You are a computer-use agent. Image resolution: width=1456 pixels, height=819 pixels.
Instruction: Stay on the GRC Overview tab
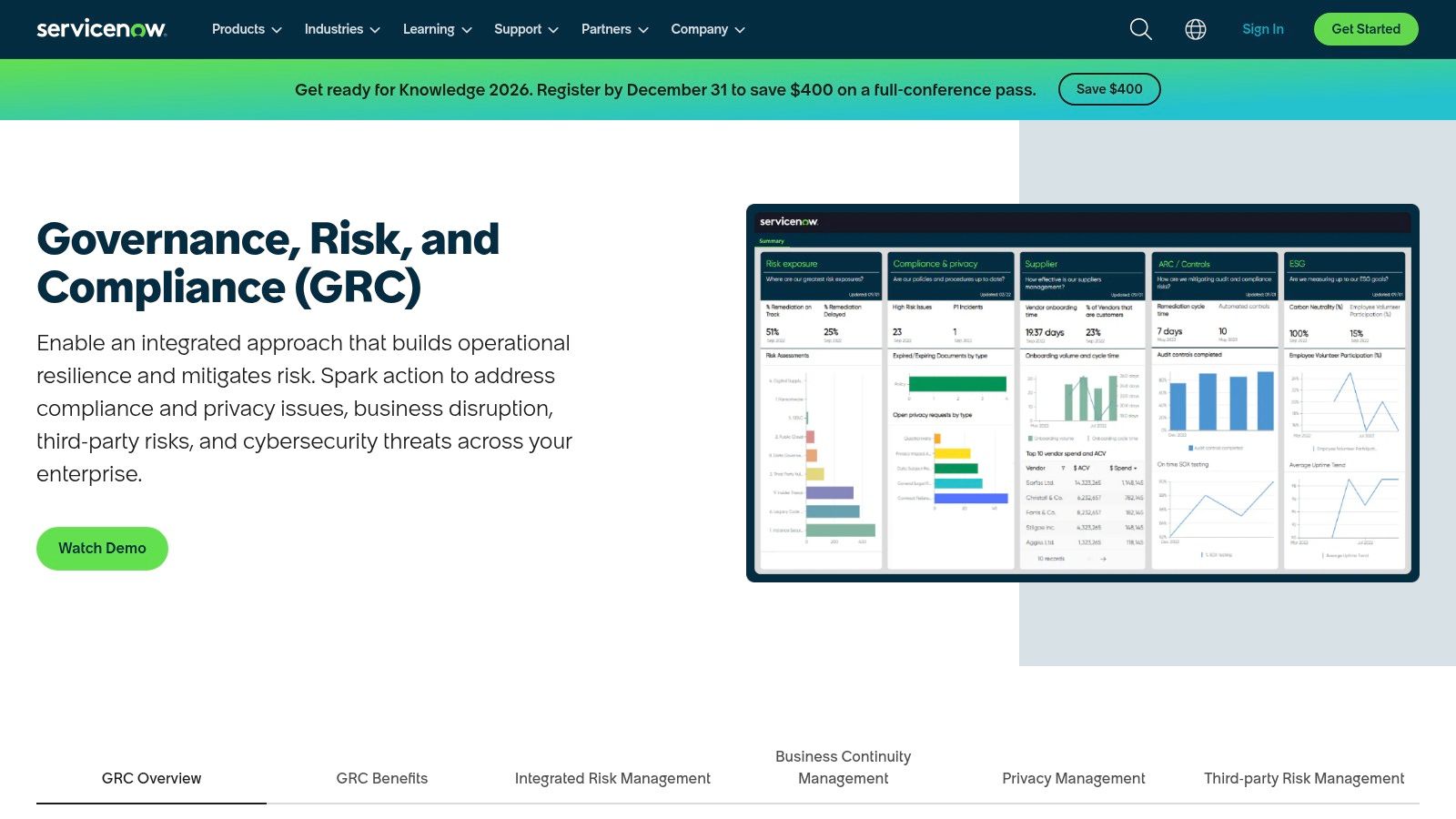click(x=151, y=778)
